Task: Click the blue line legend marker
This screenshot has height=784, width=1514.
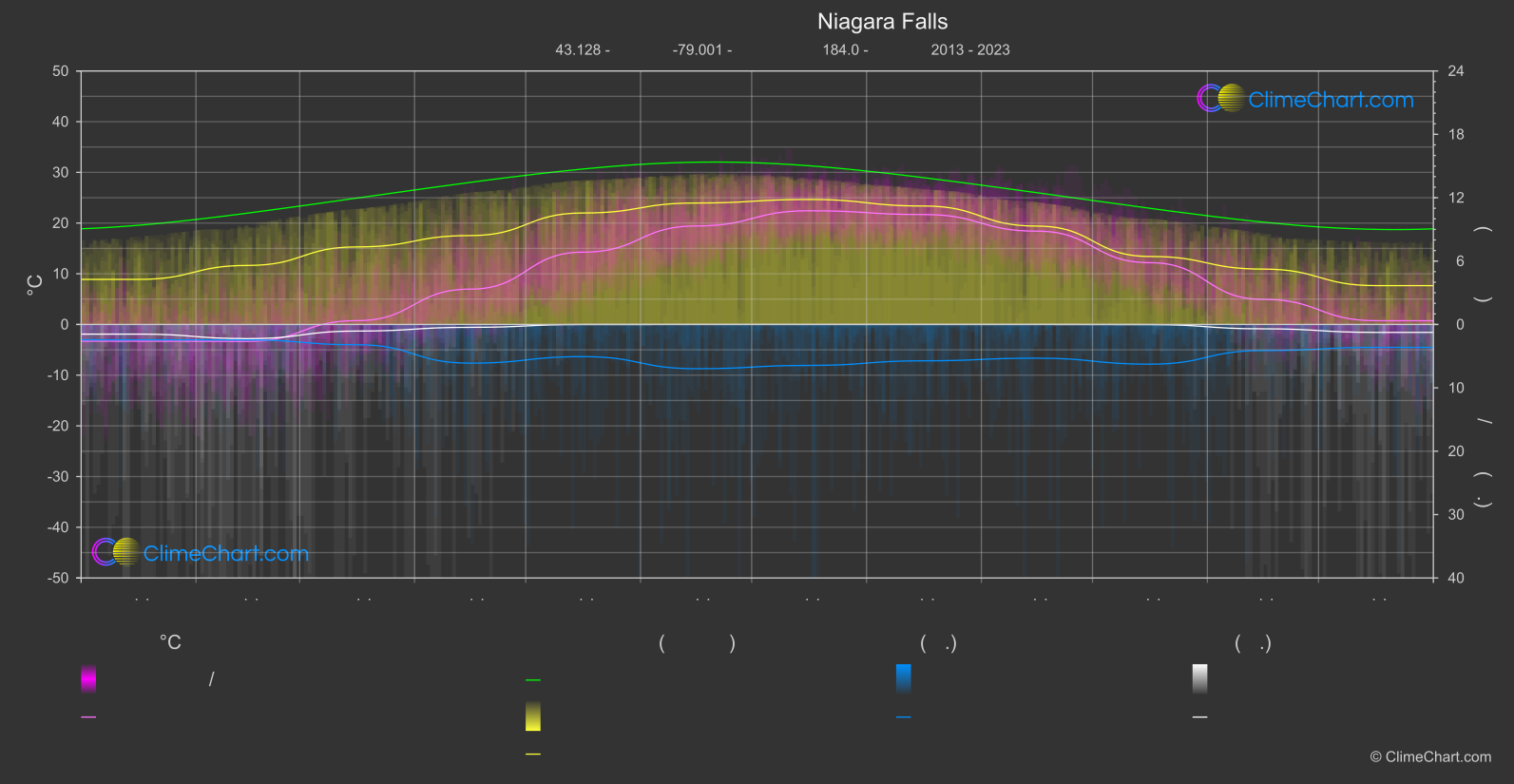Action: pos(904,717)
